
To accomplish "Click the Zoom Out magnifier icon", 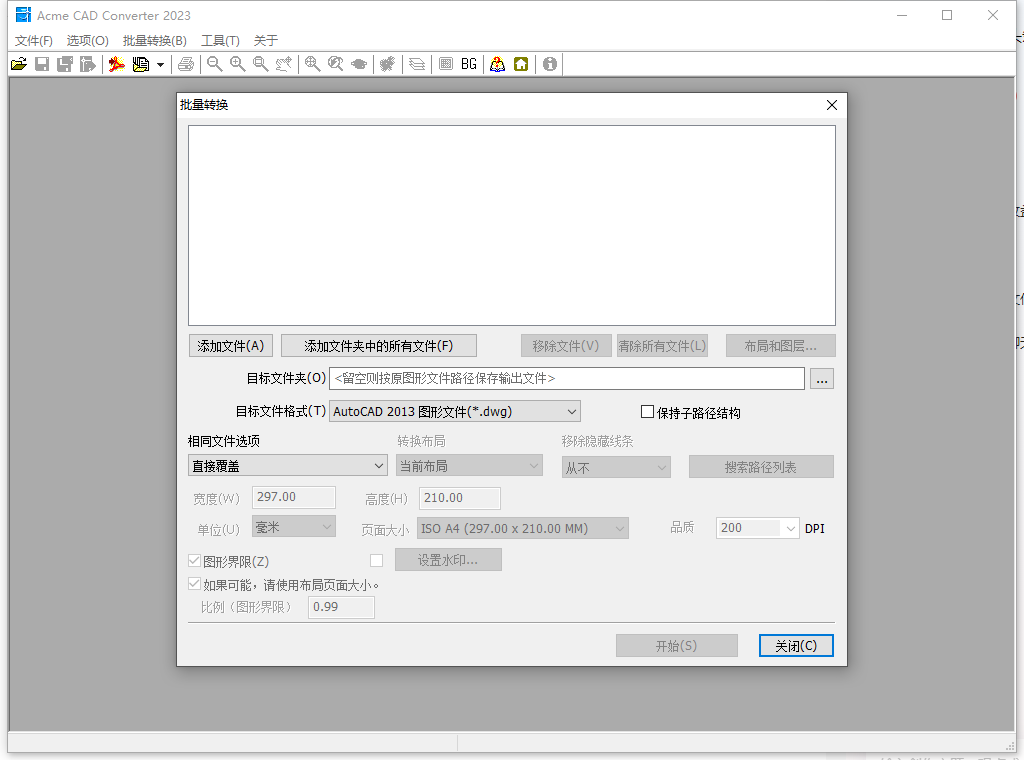I will (x=214, y=64).
